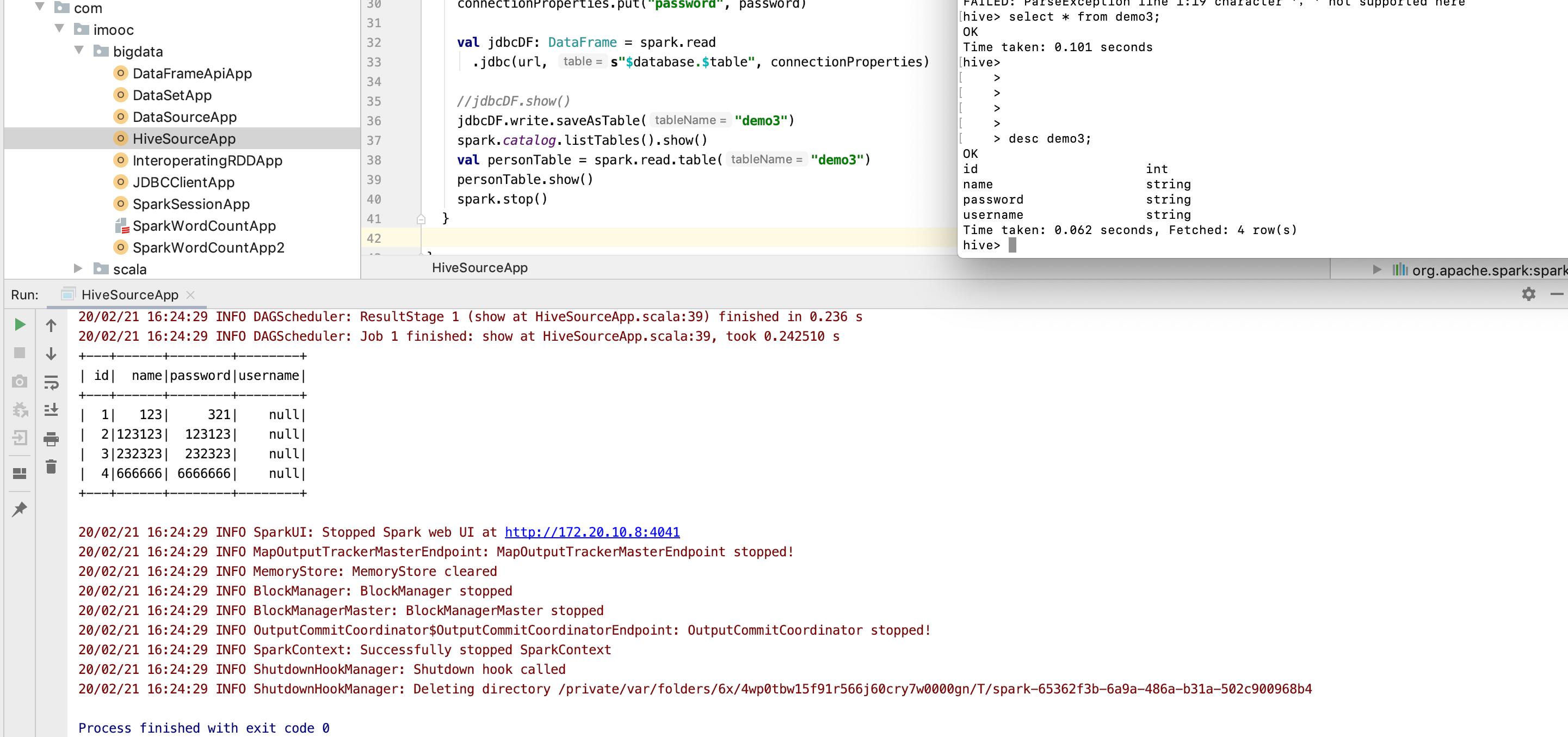
Task: Click the //jdbcDF.show() comment line
Action: pyautogui.click(x=513, y=101)
